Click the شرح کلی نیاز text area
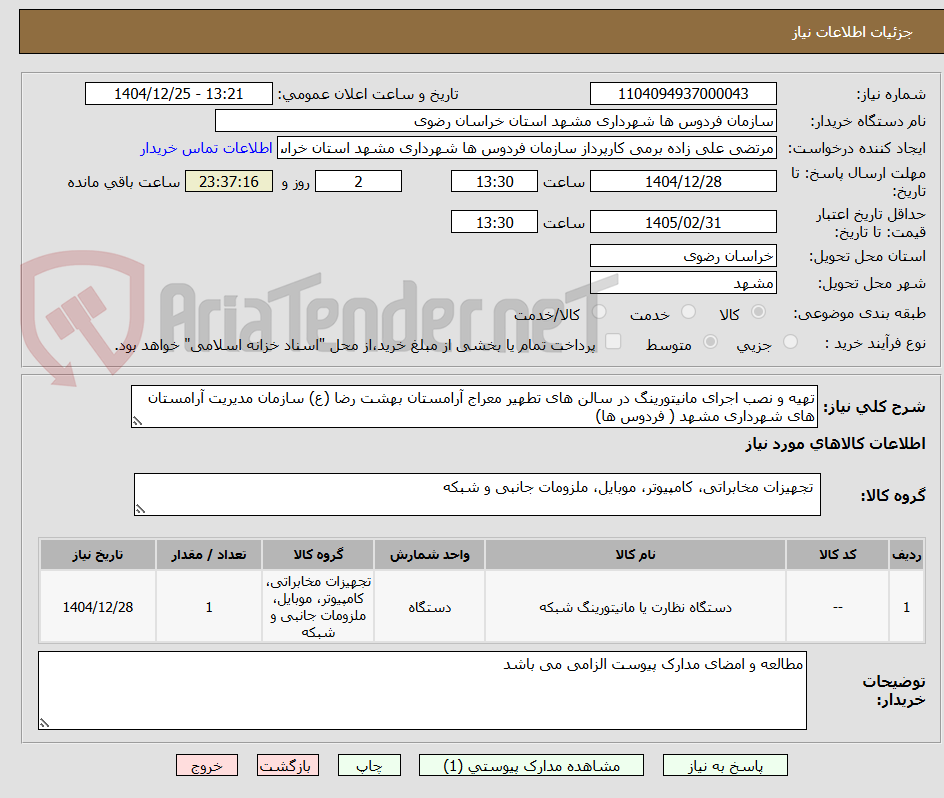944x798 pixels. point(474,407)
